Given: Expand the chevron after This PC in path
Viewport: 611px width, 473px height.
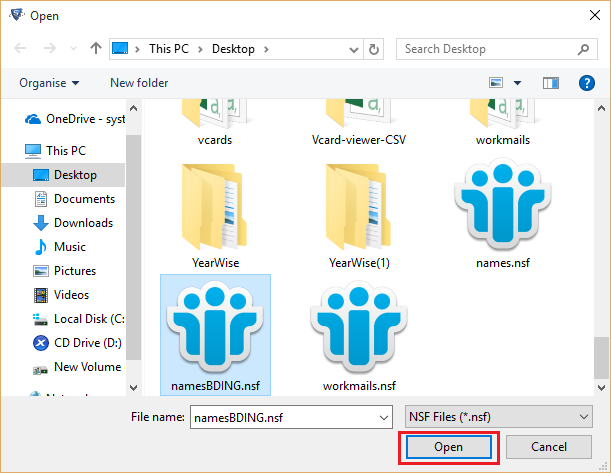Looking at the screenshot, I should (x=200, y=49).
